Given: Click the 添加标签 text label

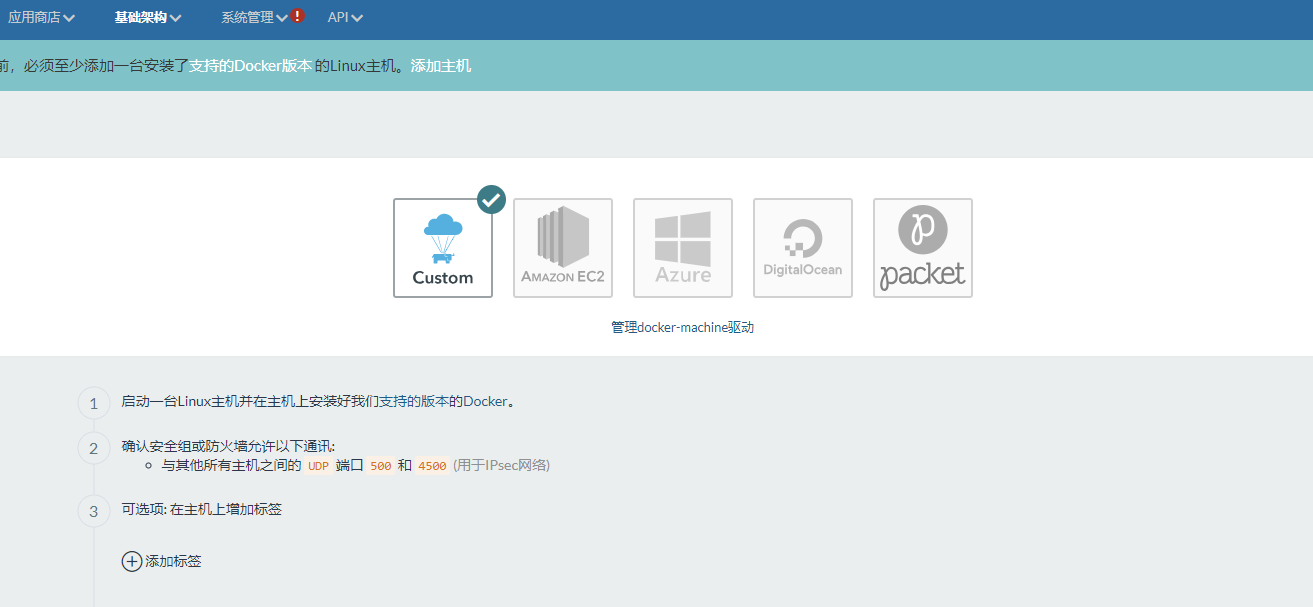Looking at the screenshot, I should click(x=174, y=561).
